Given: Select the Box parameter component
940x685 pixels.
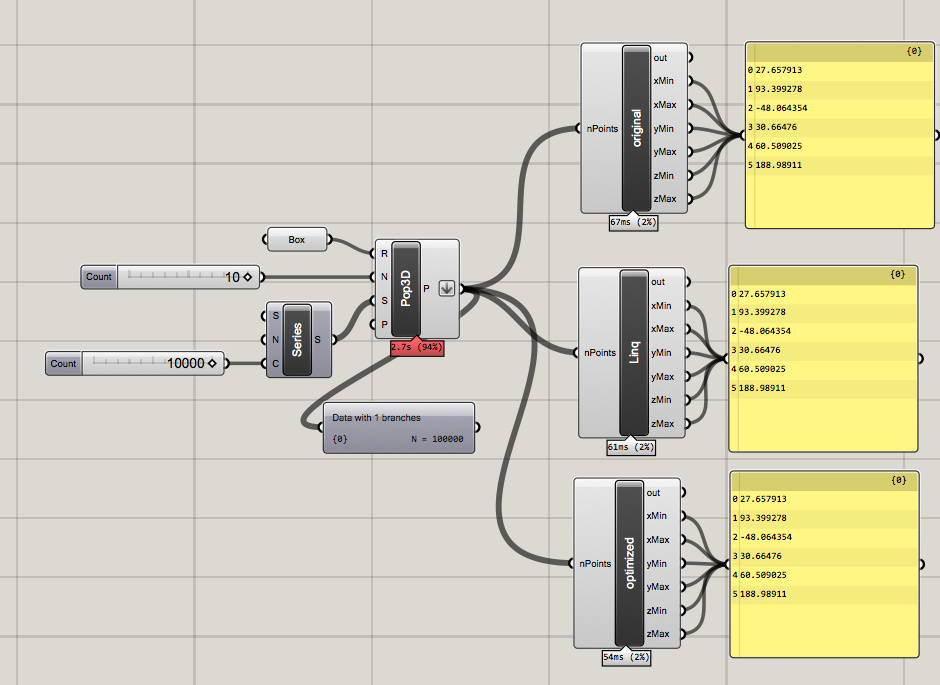Looking at the screenshot, I should tap(297, 239).
